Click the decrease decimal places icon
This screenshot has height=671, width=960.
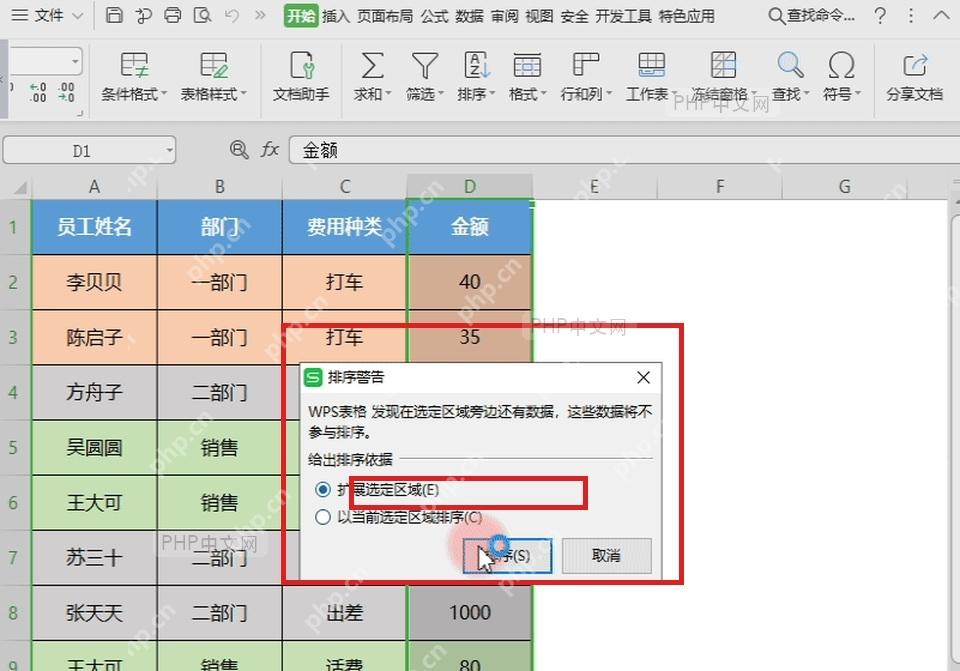66,92
